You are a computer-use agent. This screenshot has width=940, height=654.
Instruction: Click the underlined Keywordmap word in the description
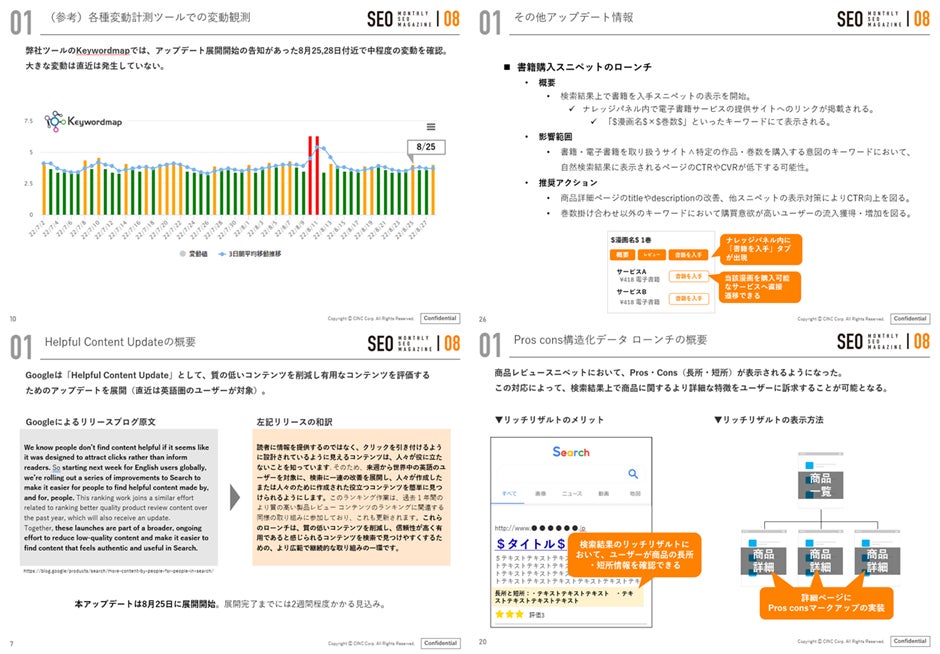pos(103,50)
